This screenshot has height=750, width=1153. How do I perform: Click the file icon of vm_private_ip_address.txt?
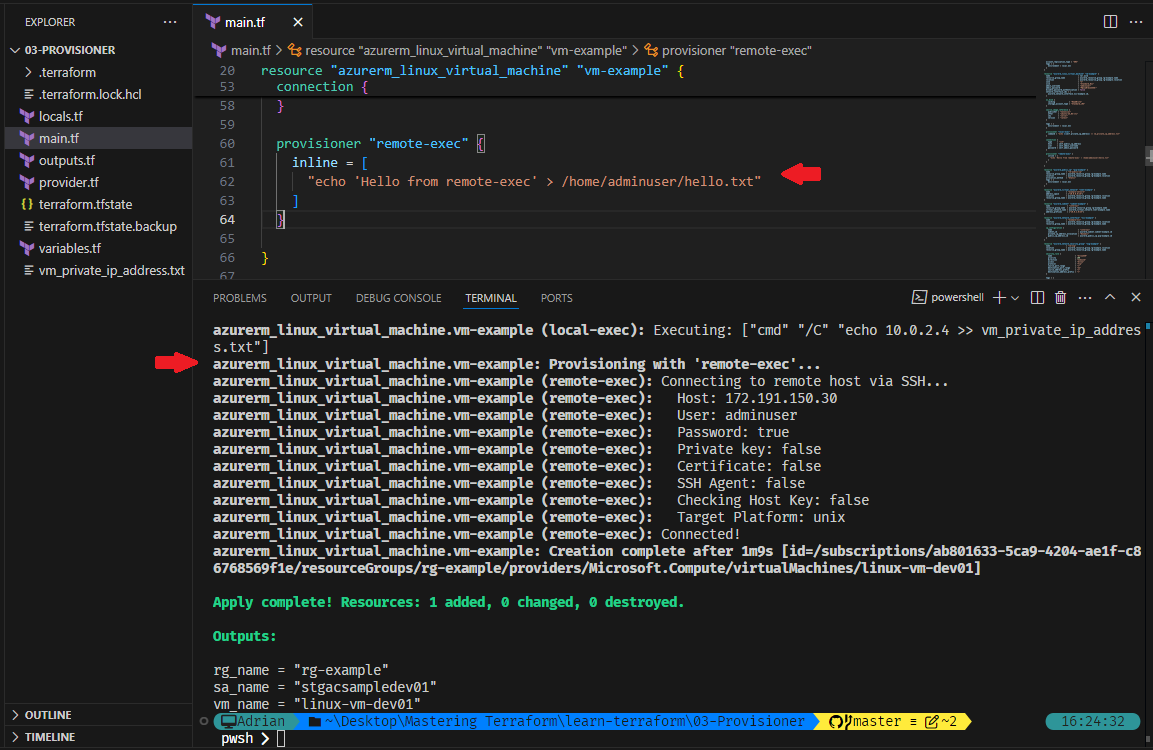point(29,271)
